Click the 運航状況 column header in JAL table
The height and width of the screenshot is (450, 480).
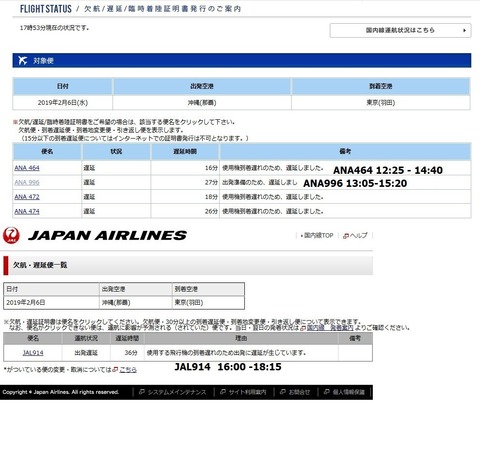point(86,338)
